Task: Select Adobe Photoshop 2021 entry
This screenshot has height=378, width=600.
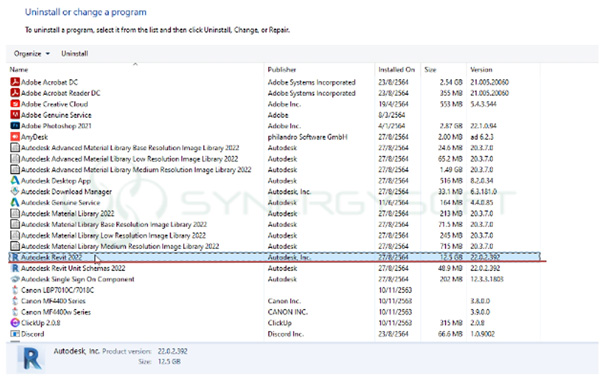Action: click(56, 126)
